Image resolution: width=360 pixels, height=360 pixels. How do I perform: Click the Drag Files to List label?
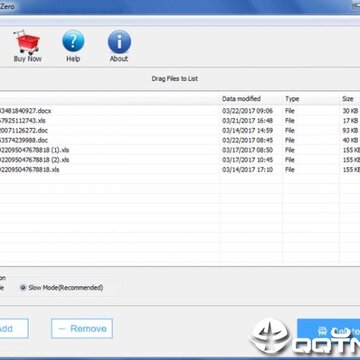175,79
